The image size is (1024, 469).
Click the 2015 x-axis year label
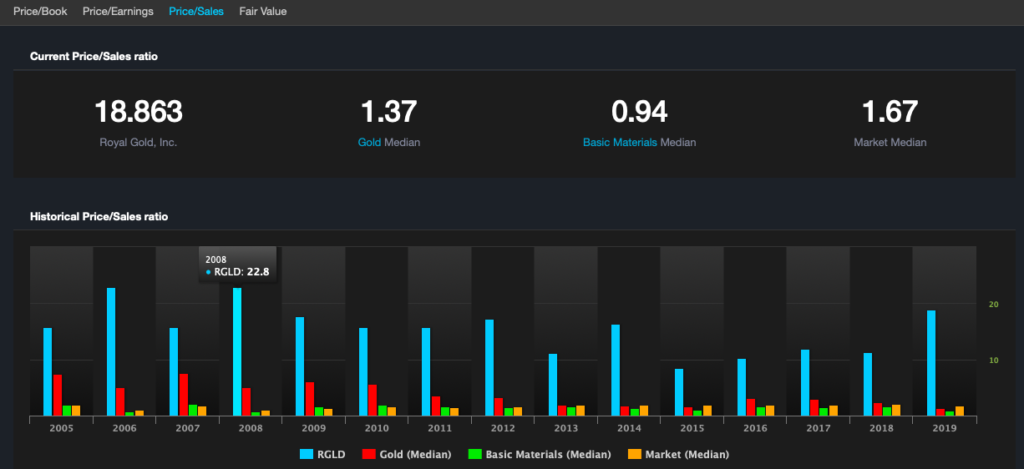692,429
